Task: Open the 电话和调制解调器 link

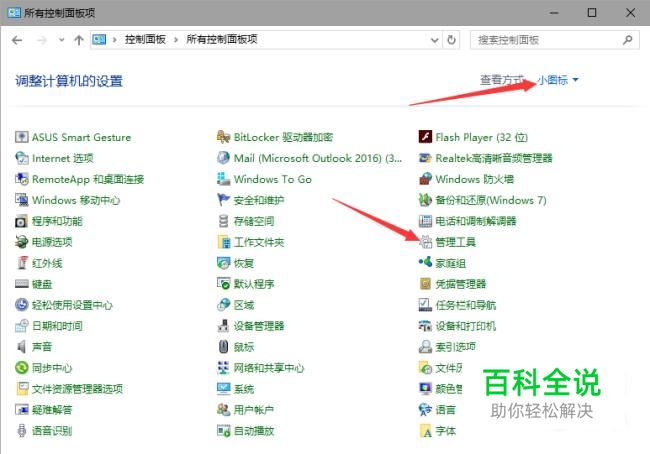Action: (x=476, y=221)
